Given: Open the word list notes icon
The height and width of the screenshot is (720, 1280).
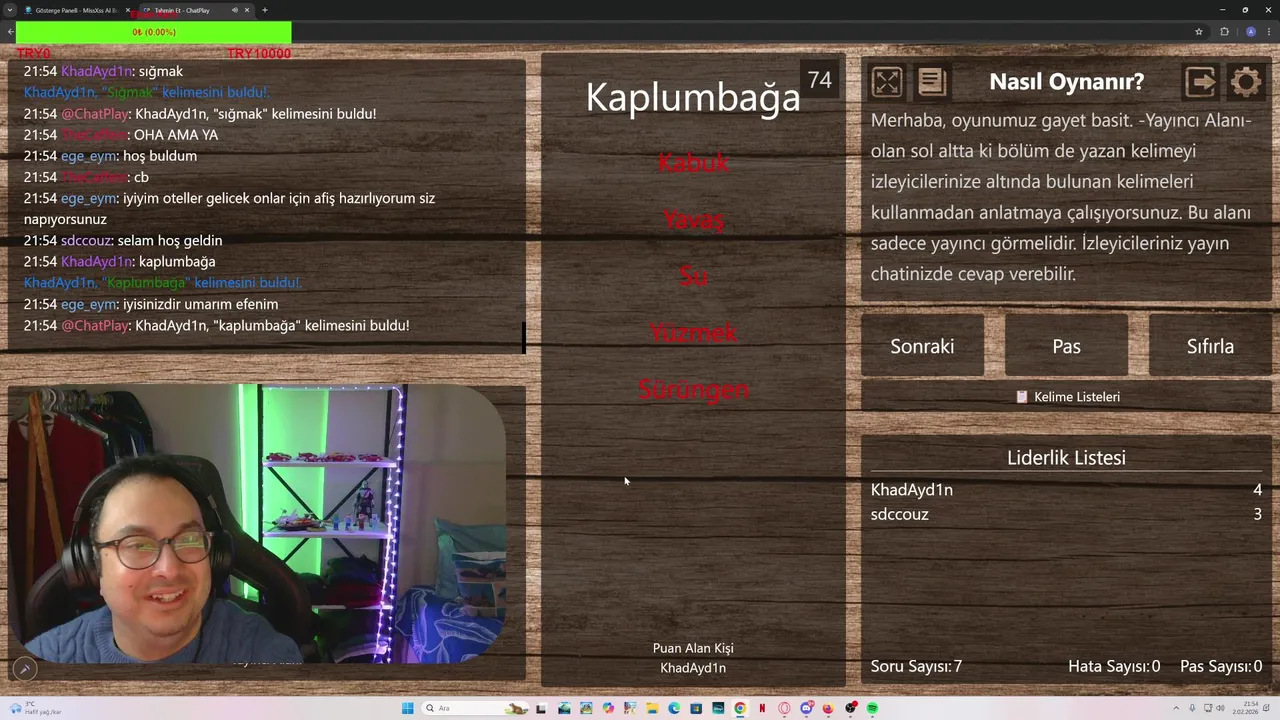Looking at the screenshot, I should 932,82.
